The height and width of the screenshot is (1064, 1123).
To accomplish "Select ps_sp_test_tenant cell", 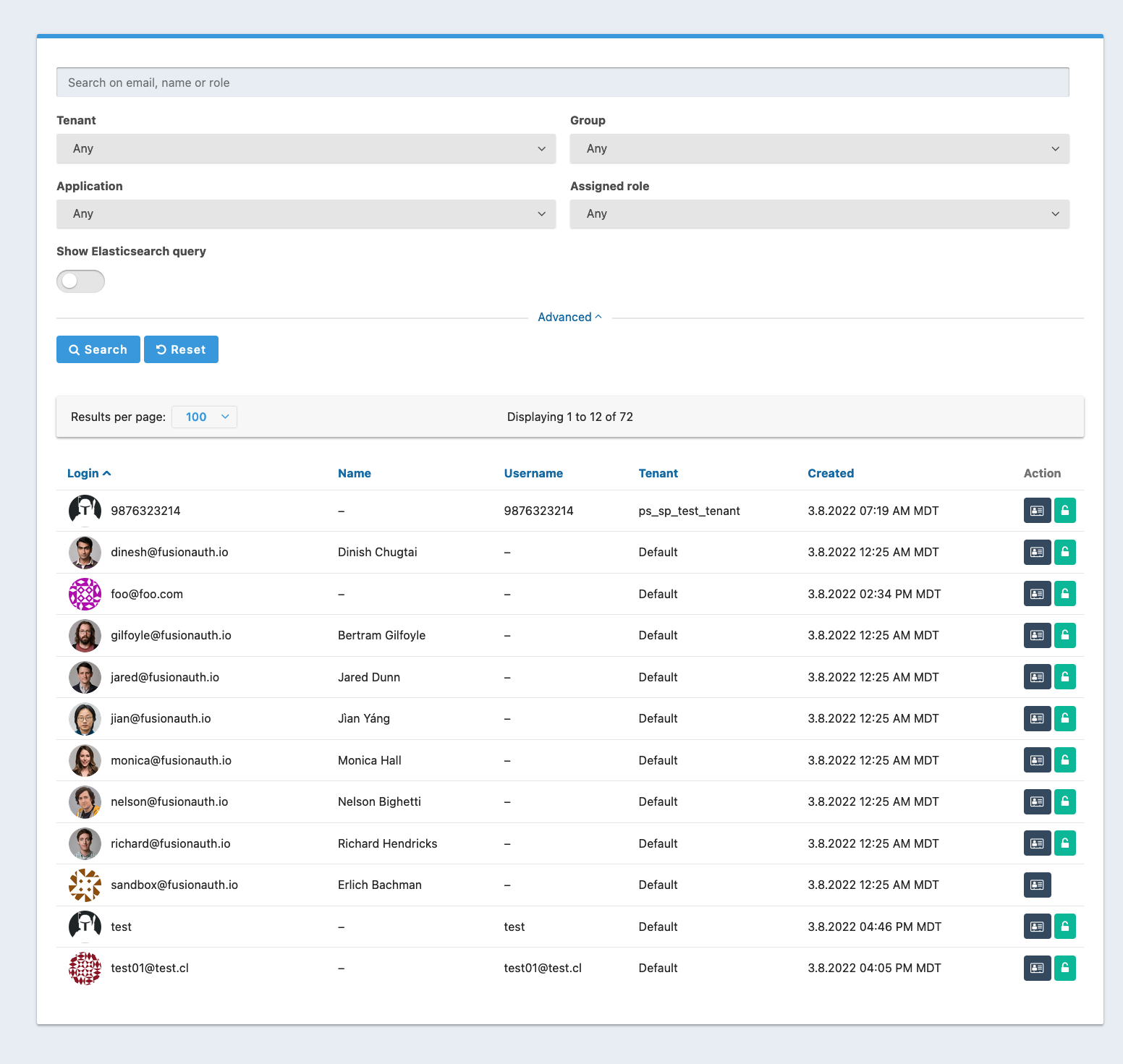I will (x=690, y=511).
